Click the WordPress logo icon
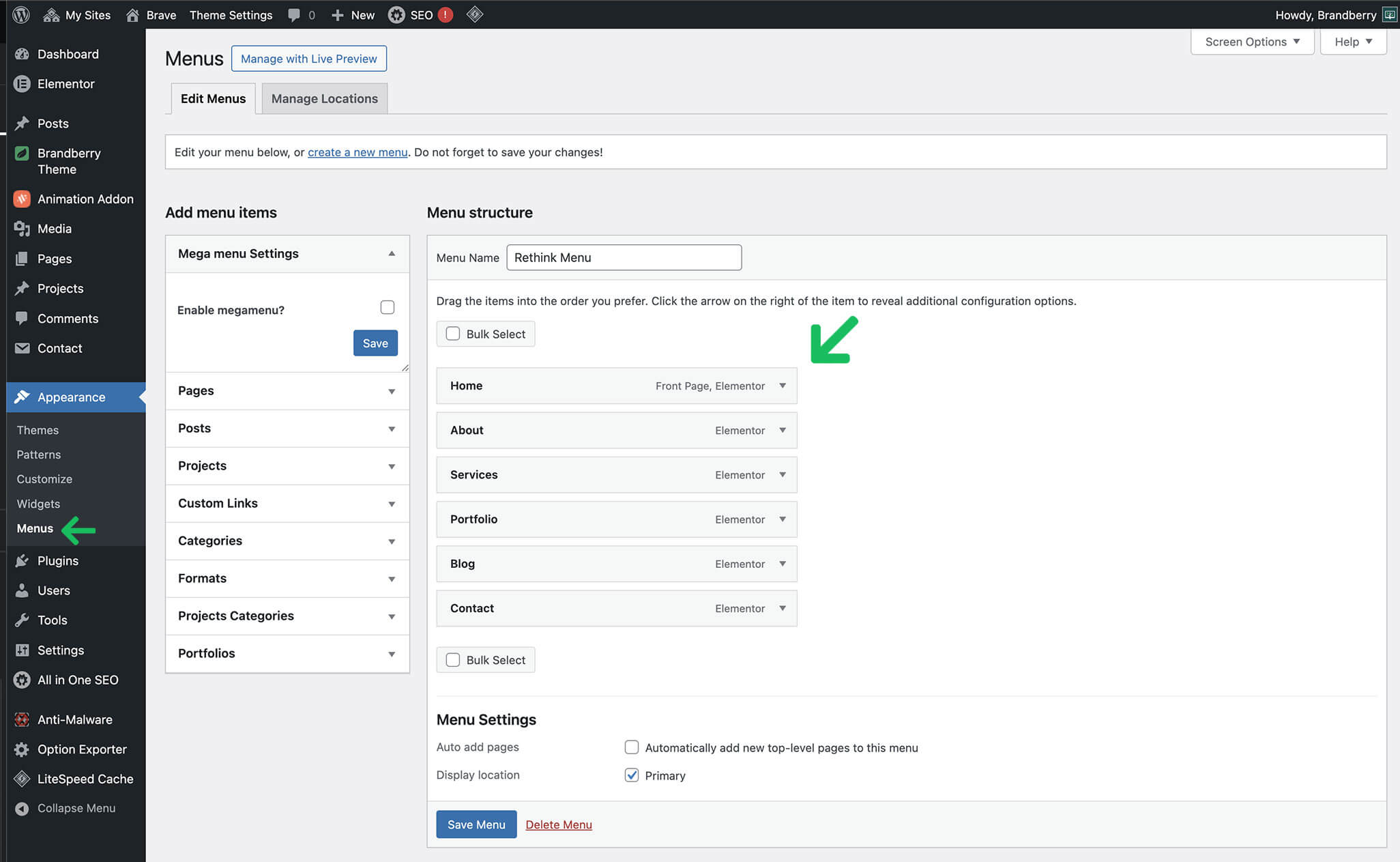 (x=21, y=14)
